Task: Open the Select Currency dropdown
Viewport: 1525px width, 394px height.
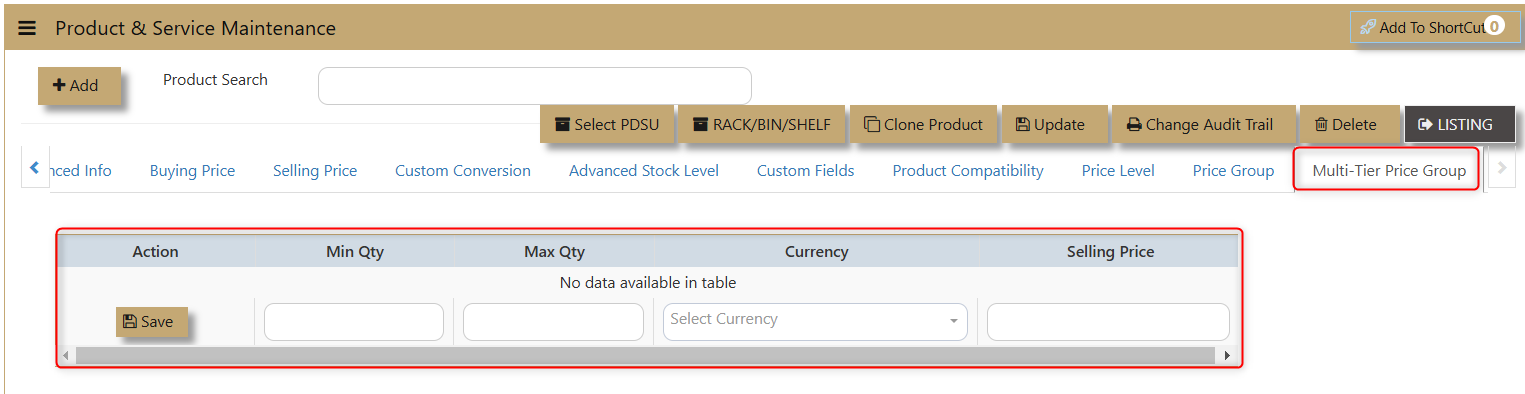Action: [815, 322]
